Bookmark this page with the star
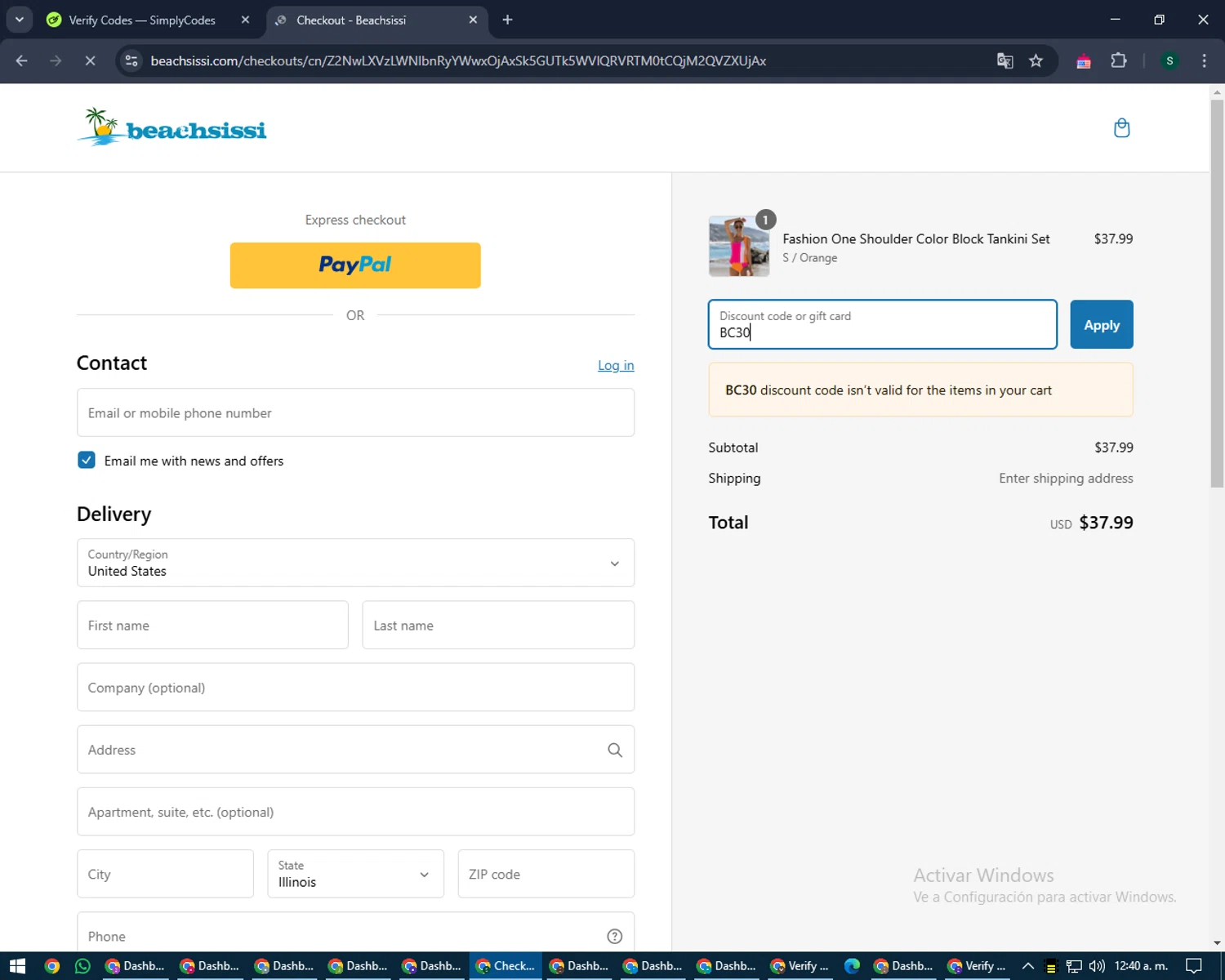The image size is (1225, 980). click(x=1036, y=60)
